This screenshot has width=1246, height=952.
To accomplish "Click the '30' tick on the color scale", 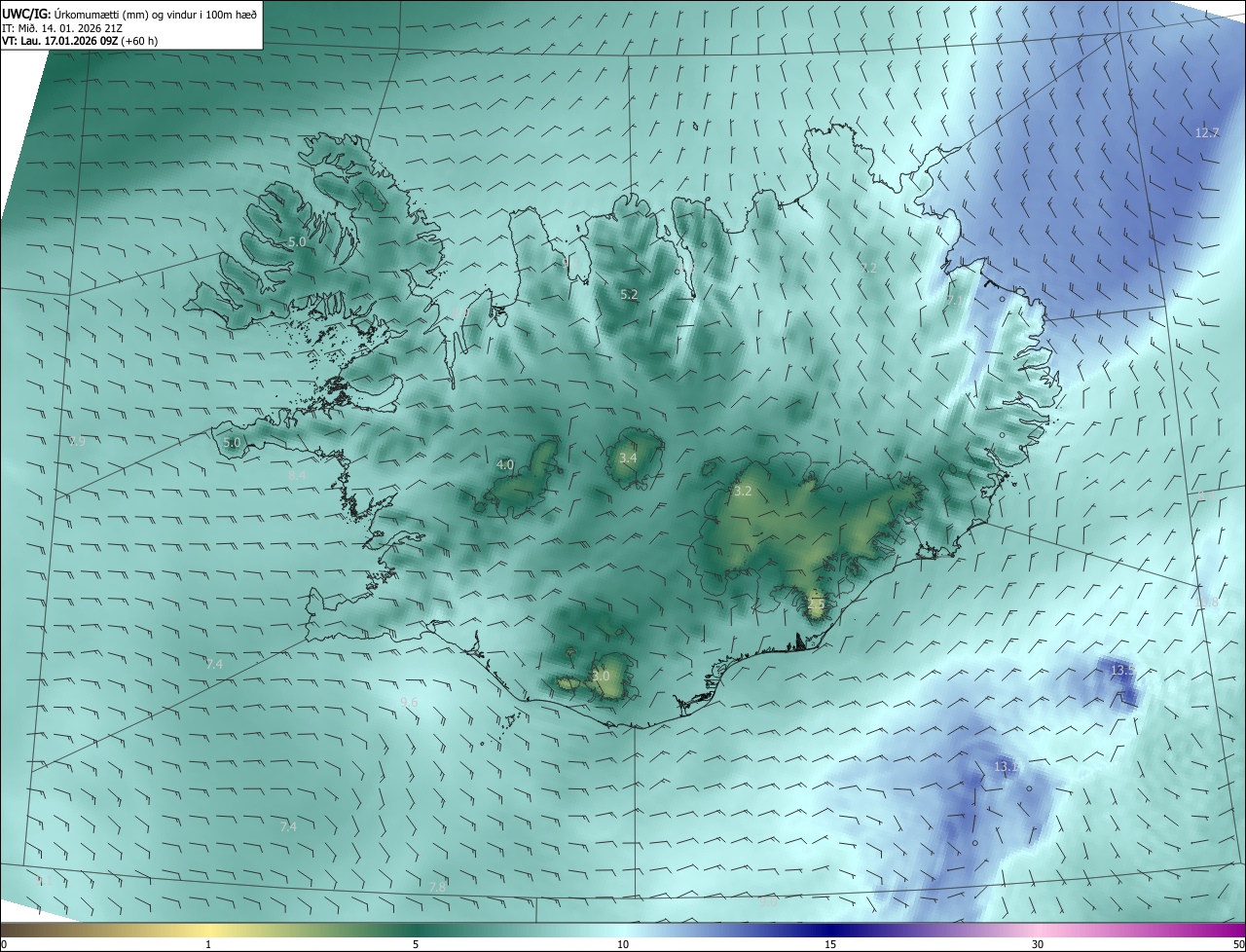I will coord(1038,944).
